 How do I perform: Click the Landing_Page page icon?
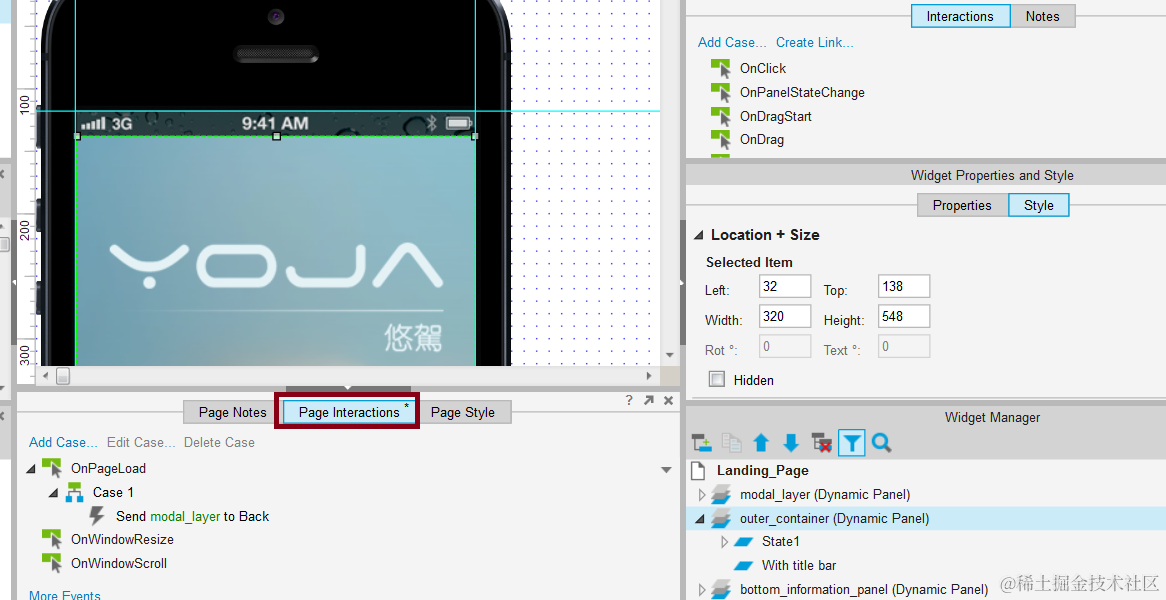[698, 471]
